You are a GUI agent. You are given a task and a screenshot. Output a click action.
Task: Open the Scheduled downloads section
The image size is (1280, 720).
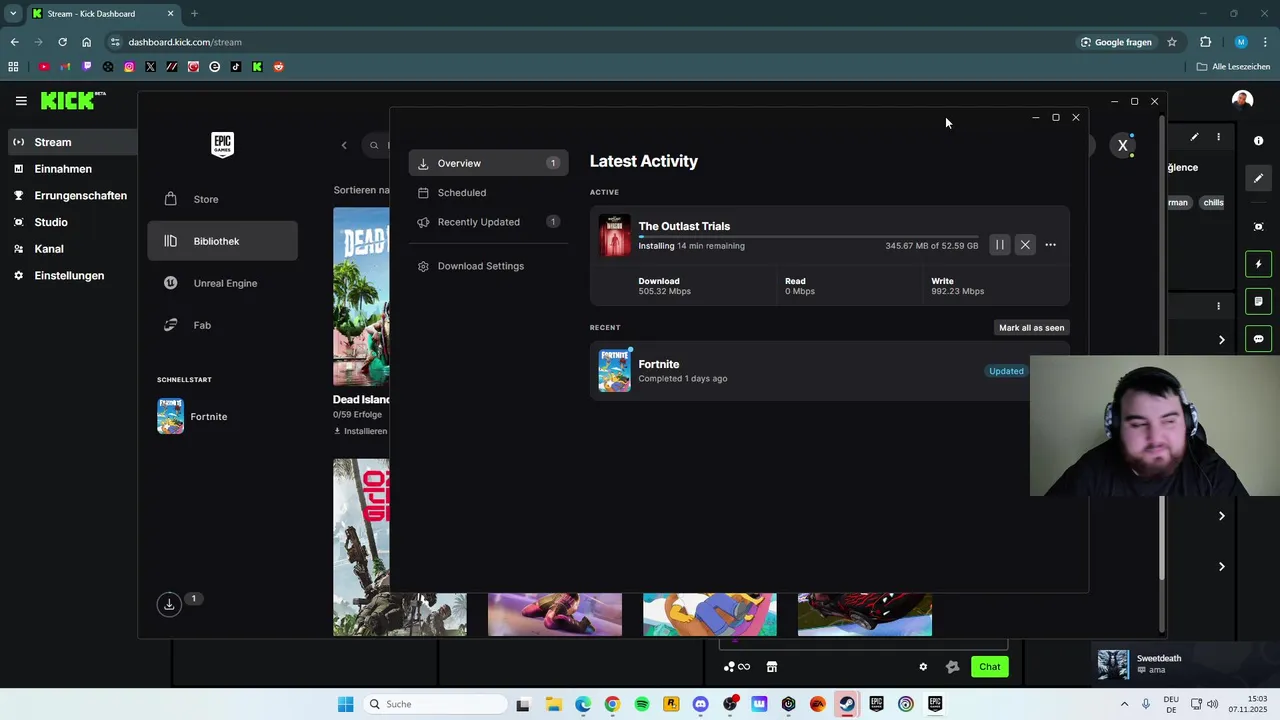click(488, 192)
